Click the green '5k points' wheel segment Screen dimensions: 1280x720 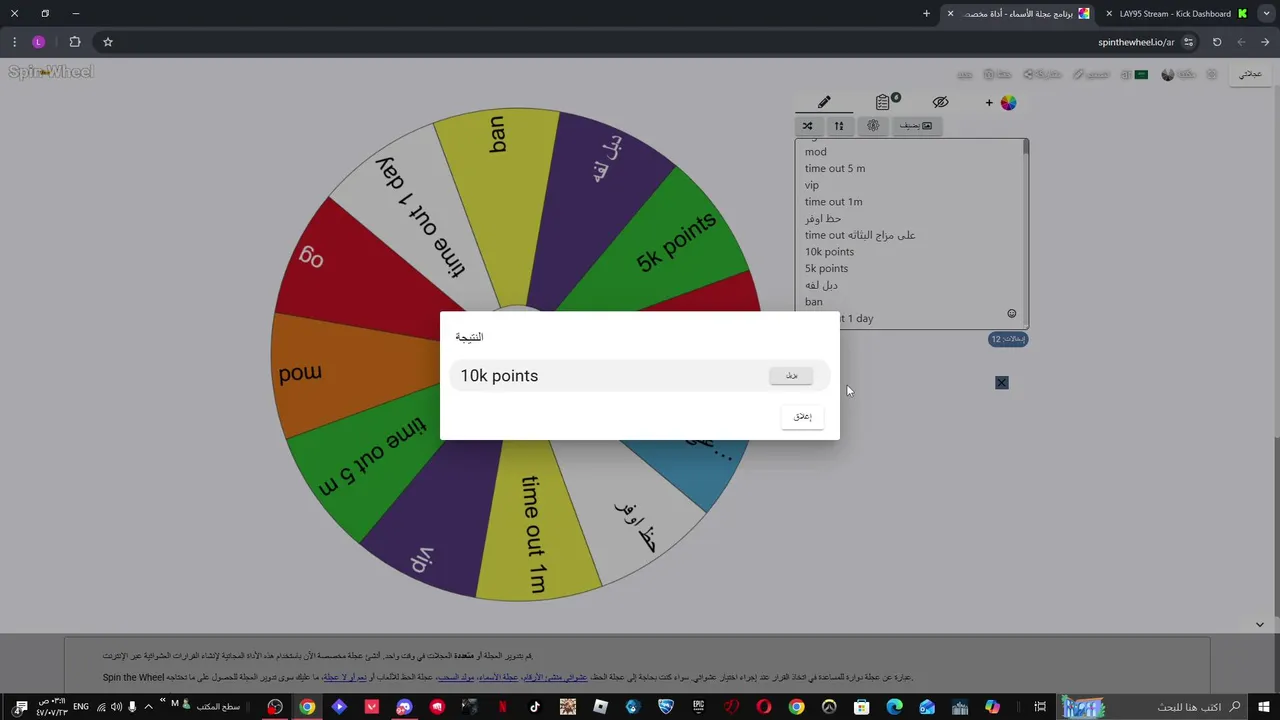[x=675, y=240]
